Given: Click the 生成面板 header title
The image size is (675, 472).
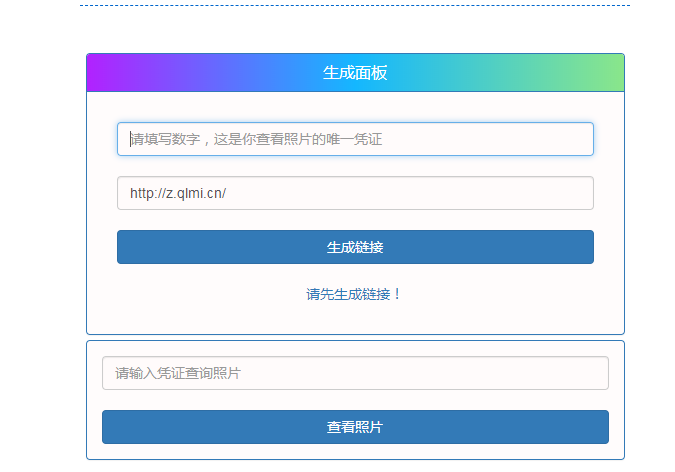Looking at the screenshot, I should (x=355, y=73).
